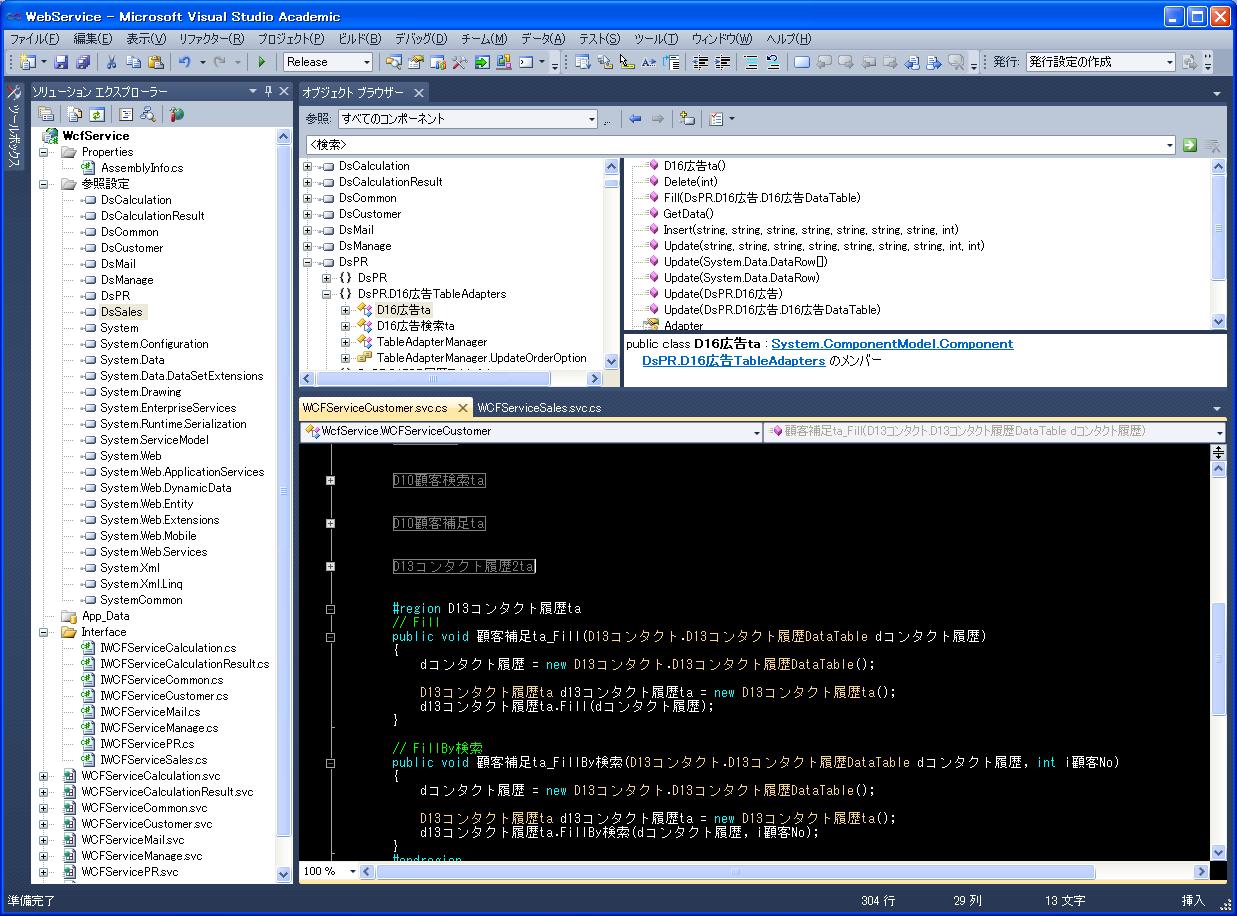Click the Object Browser search field
This screenshot has width=1237, height=916.
[739, 145]
